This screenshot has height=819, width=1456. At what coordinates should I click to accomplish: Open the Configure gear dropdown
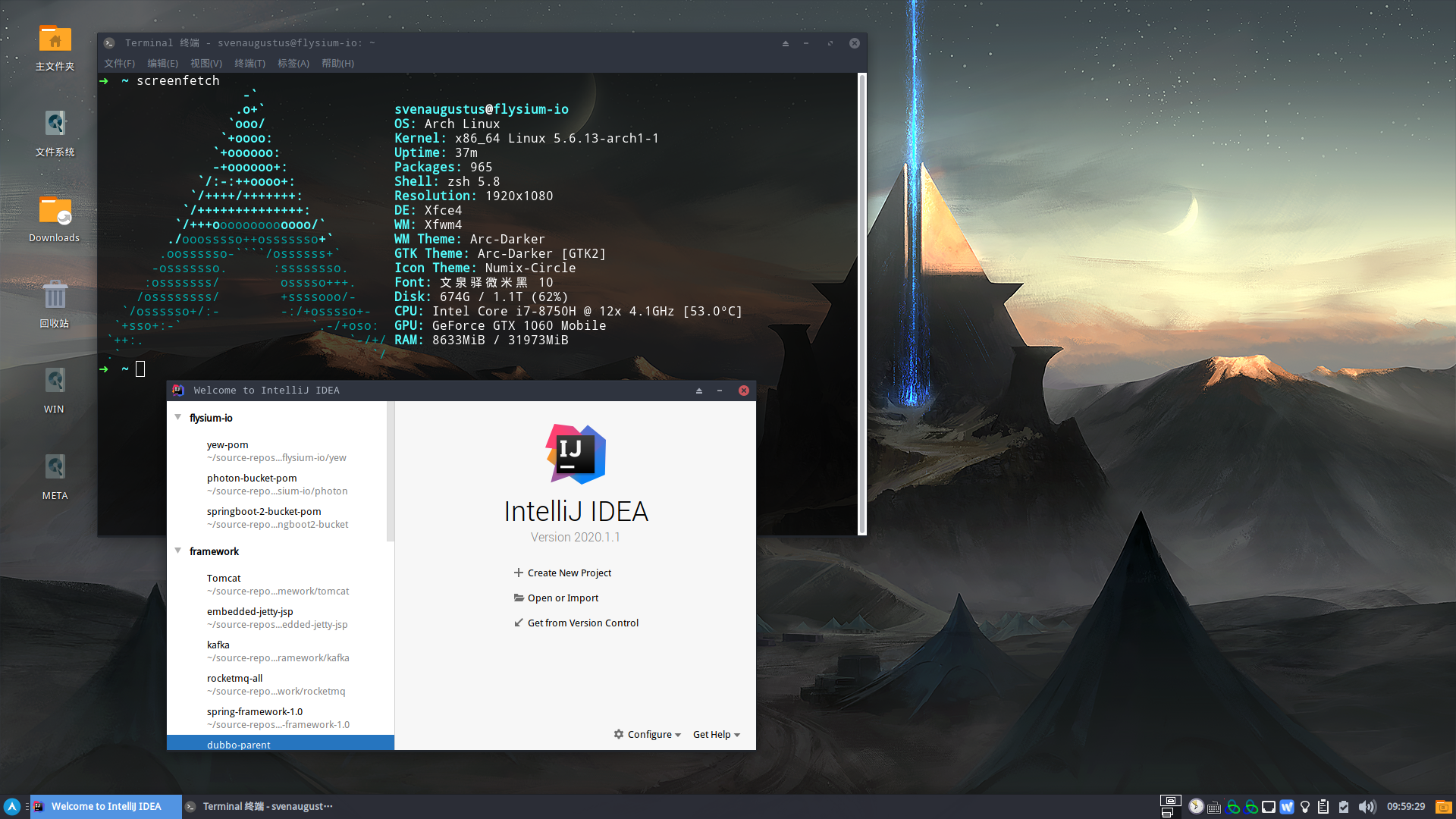click(648, 735)
